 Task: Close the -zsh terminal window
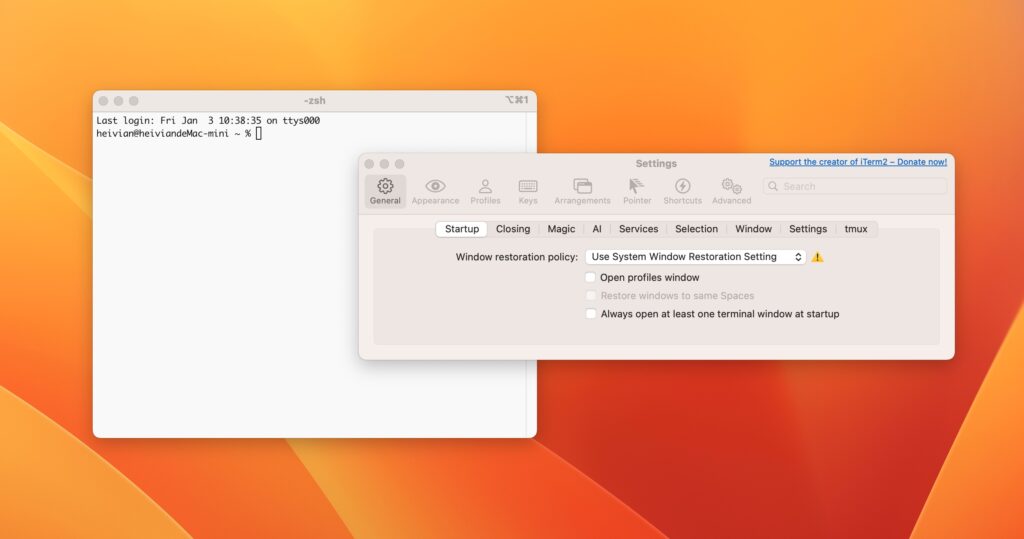[103, 101]
